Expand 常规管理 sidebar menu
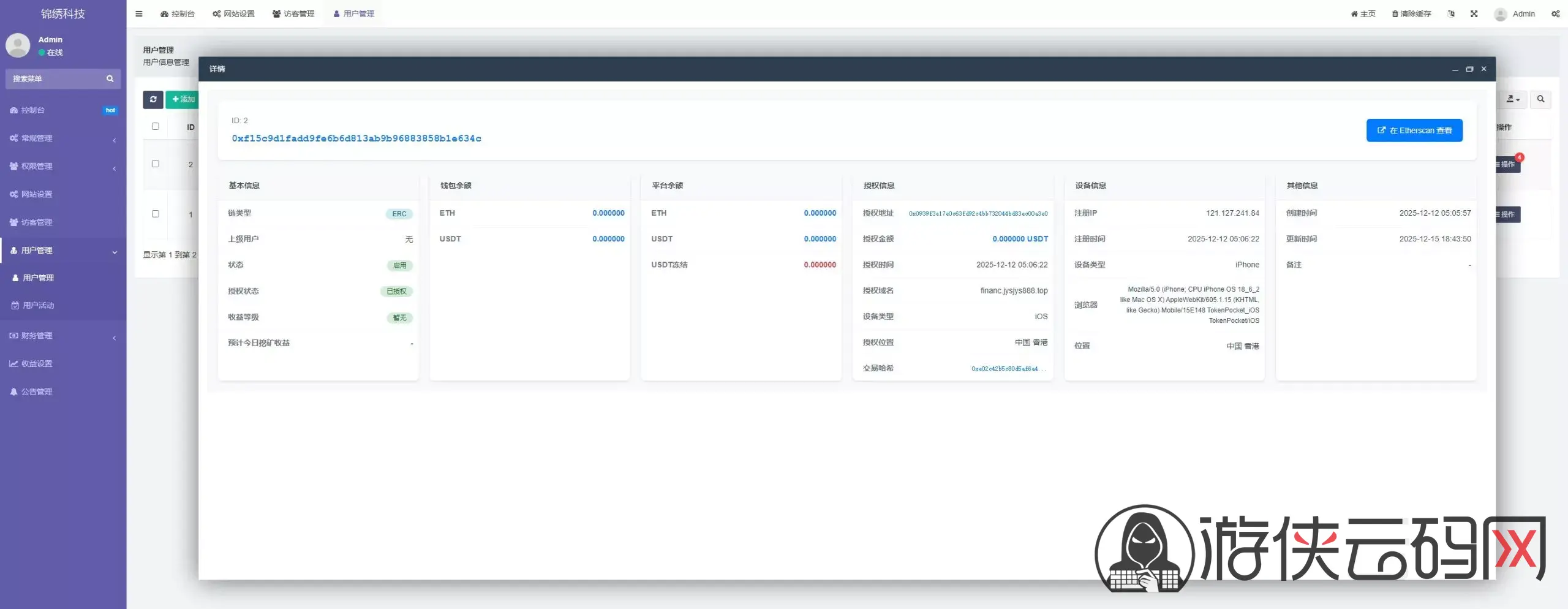Image resolution: width=1568 pixels, height=609 pixels. 62,138
